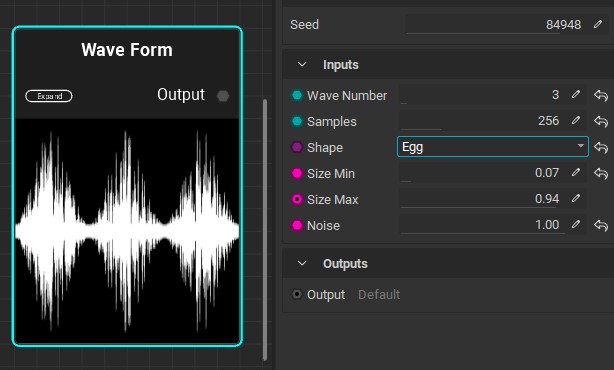The image size is (614, 370).
Task: Click the Seed label
Action: [x=304, y=25]
